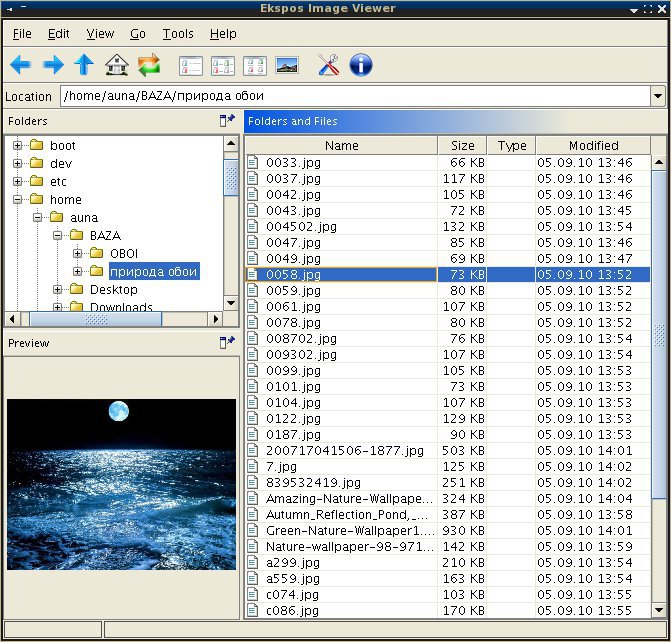
Task: Sort files by Type column header
Action: (511, 146)
